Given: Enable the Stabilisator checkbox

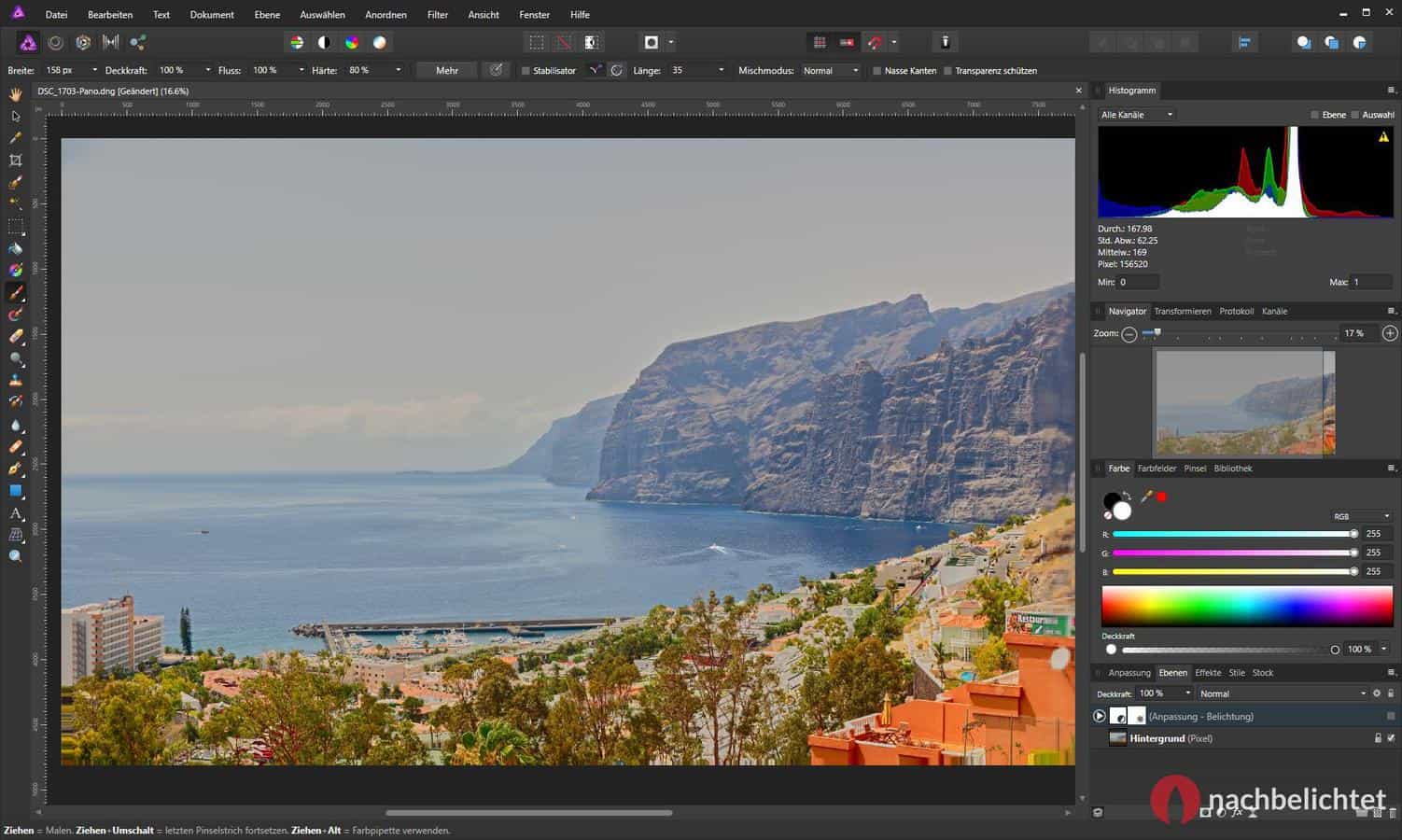Looking at the screenshot, I should coord(526,71).
